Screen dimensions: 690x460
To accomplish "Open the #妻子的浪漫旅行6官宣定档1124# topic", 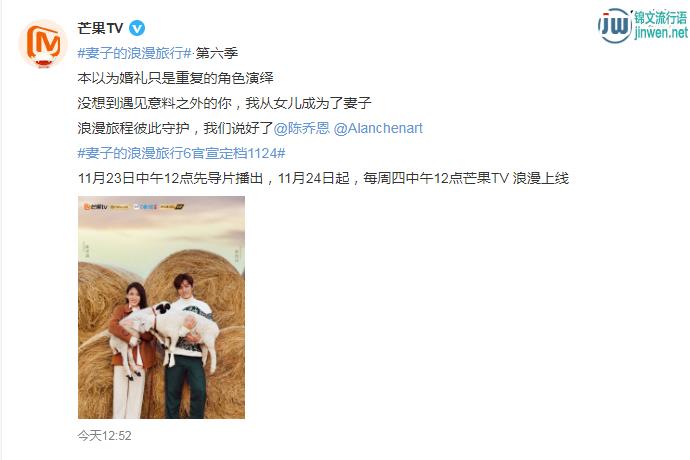I will pyautogui.click(x=181, y=153).
